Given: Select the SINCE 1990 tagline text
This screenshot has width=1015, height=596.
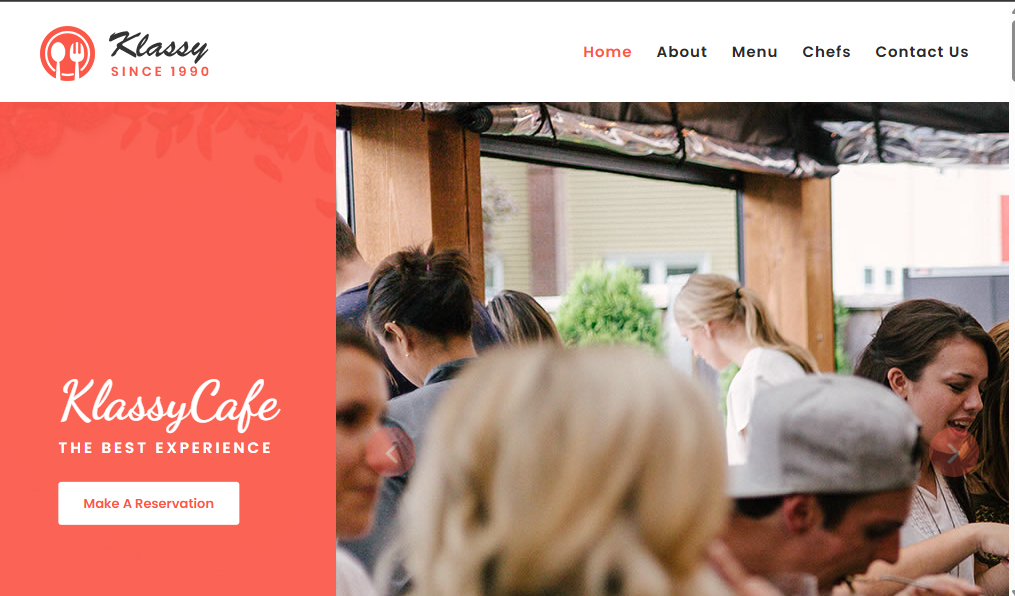Looking at the screenshot, I should tap(160, 72).
